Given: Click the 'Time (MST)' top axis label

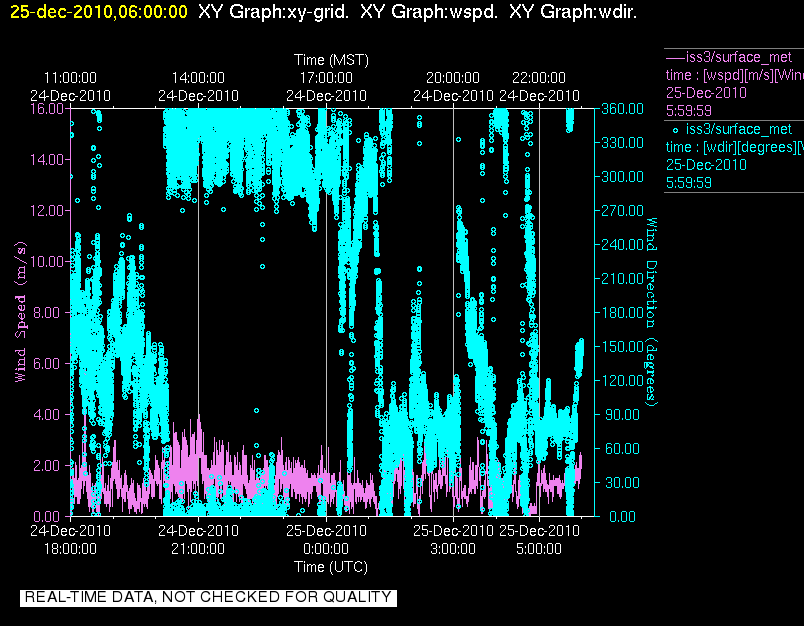Looking at the screenshot, I should [331, 60].
